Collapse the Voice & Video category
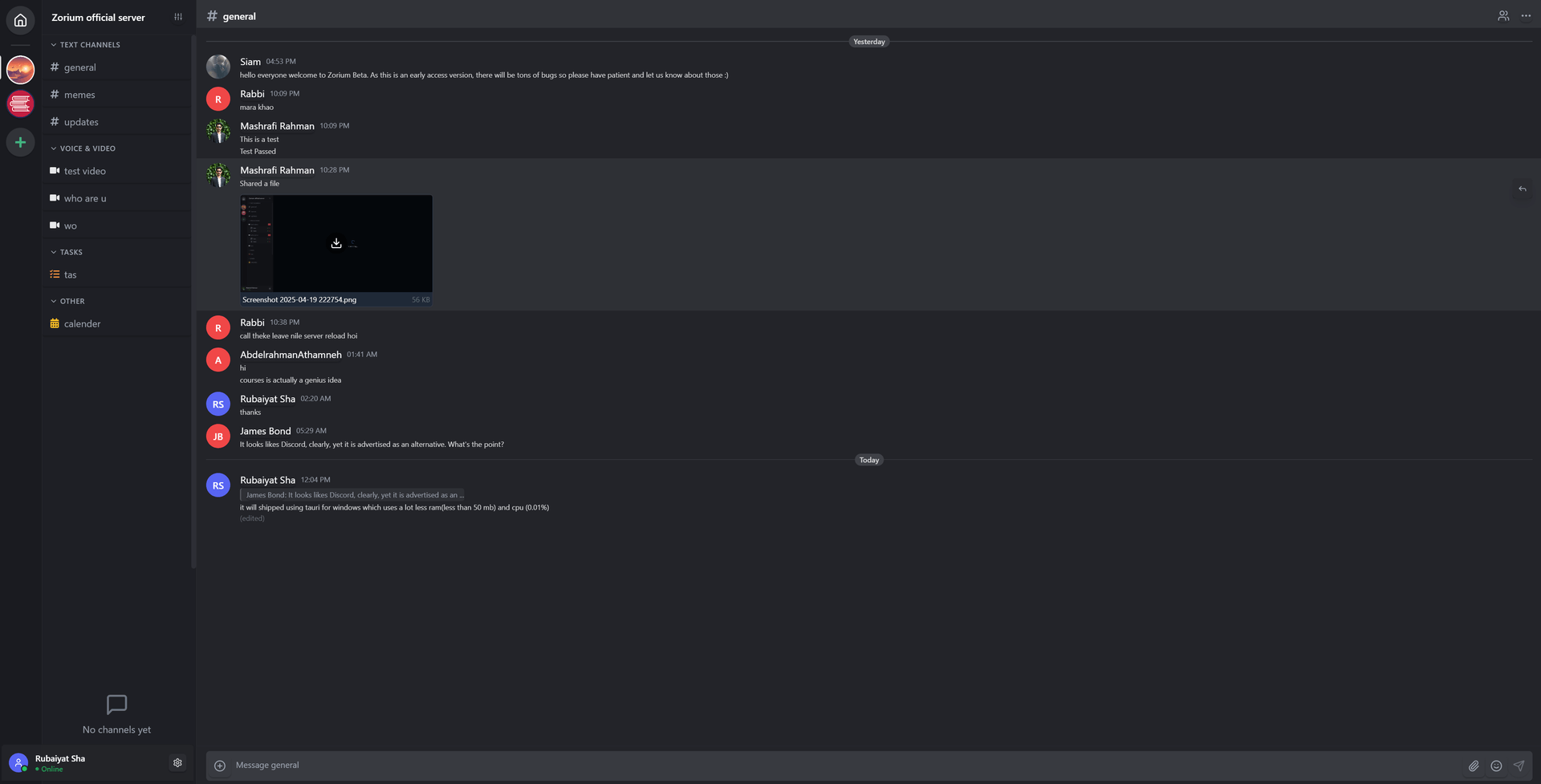Screen dimensions: 1541x784 (x=83, y=148)
